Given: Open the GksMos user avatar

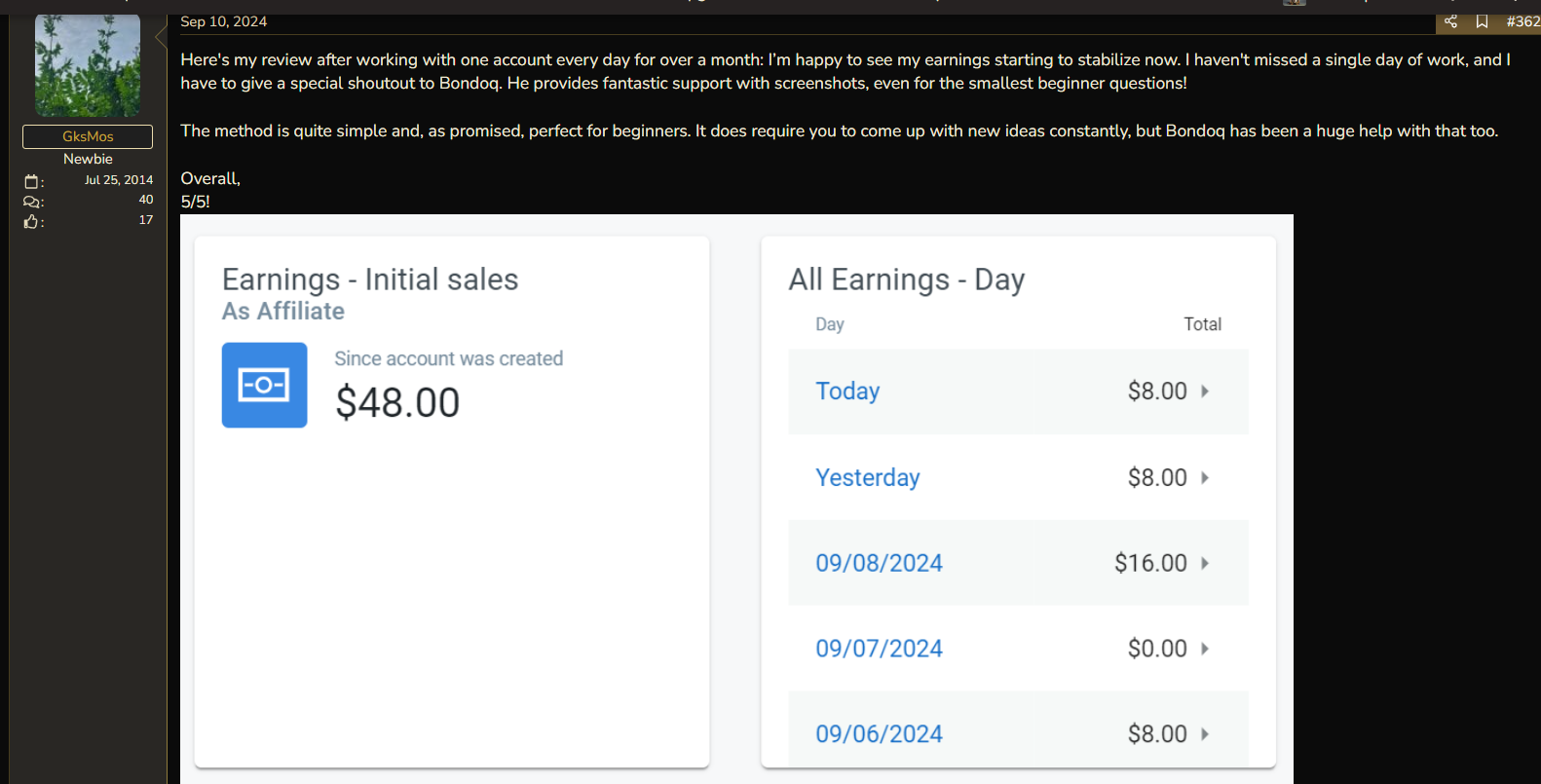Looking at the screenshot, I should pyautogui.click(x=88, y=65).
